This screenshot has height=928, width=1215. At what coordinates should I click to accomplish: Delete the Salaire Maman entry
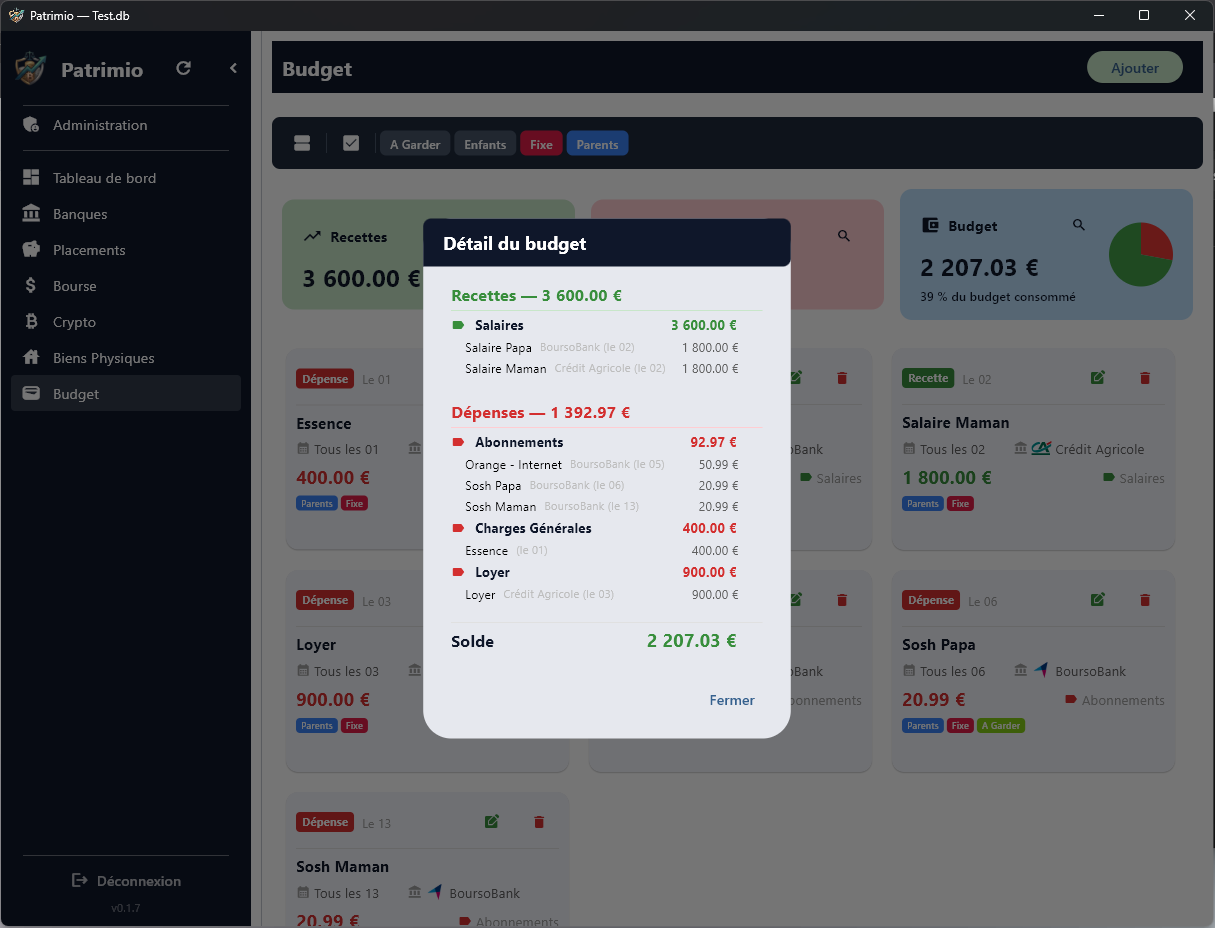pyautogui.click(x=1145, y=377)
